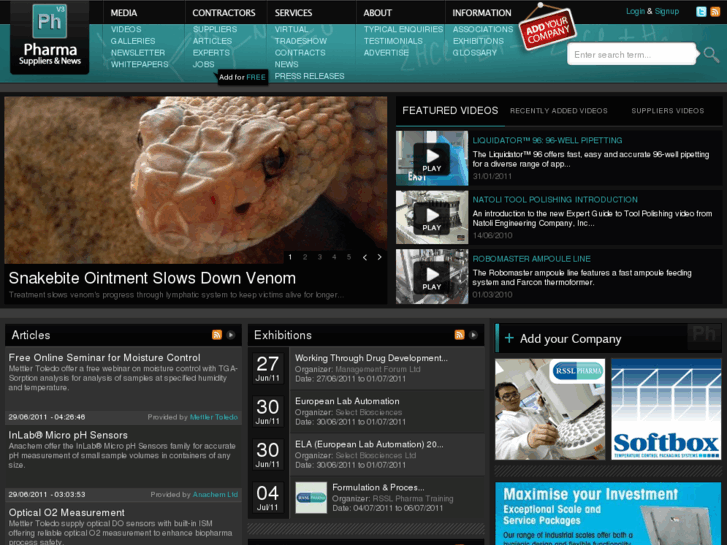Viewport: 727px width, 545px height.
Task: Select slide 4 in the slideshow
Action: [334, 257]
